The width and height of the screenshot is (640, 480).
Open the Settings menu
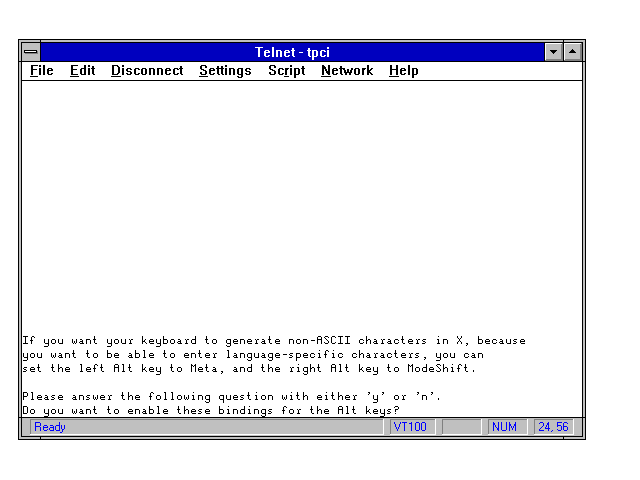[225, 71]
